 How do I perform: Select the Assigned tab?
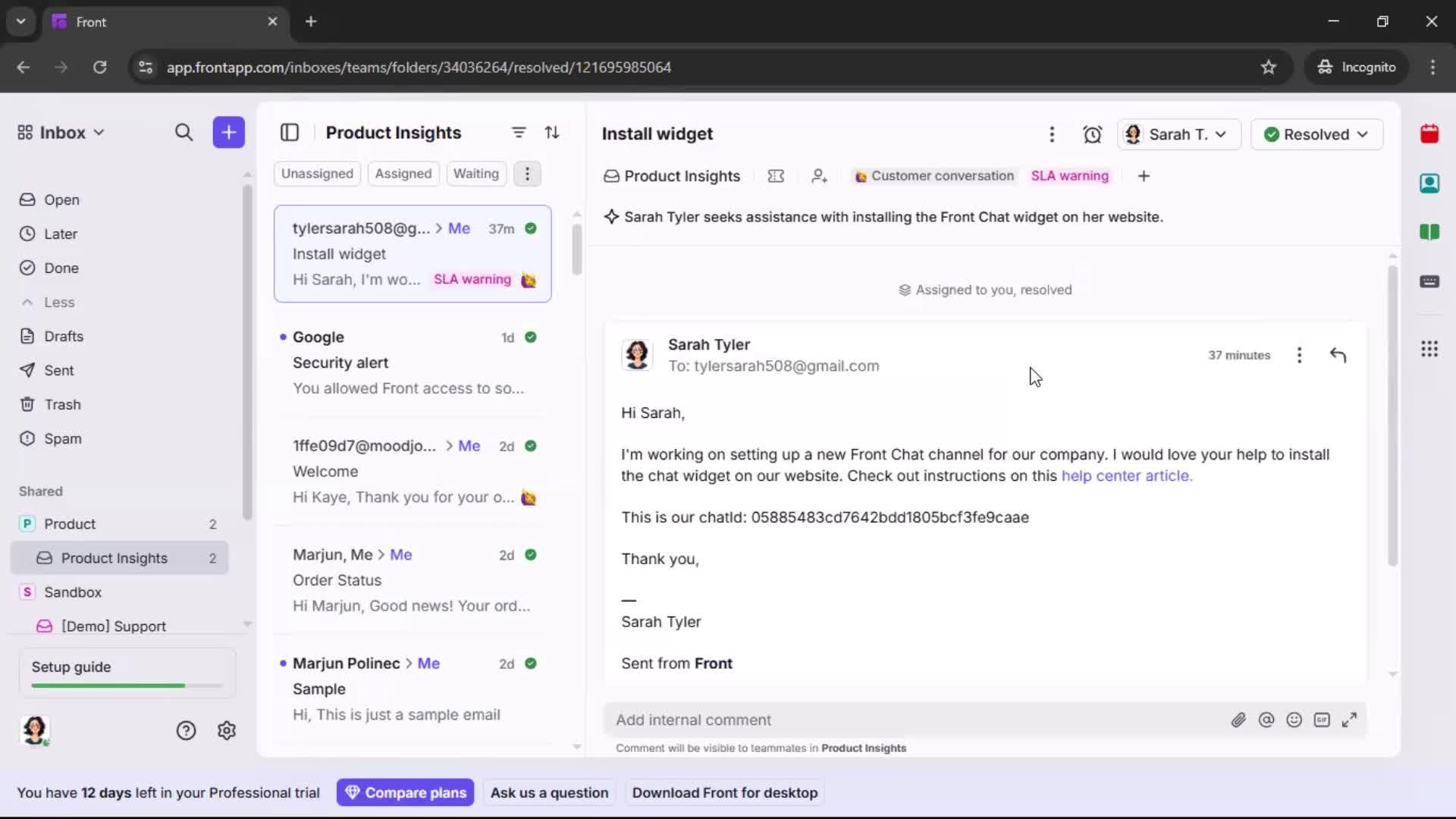(x=403, y=174)
